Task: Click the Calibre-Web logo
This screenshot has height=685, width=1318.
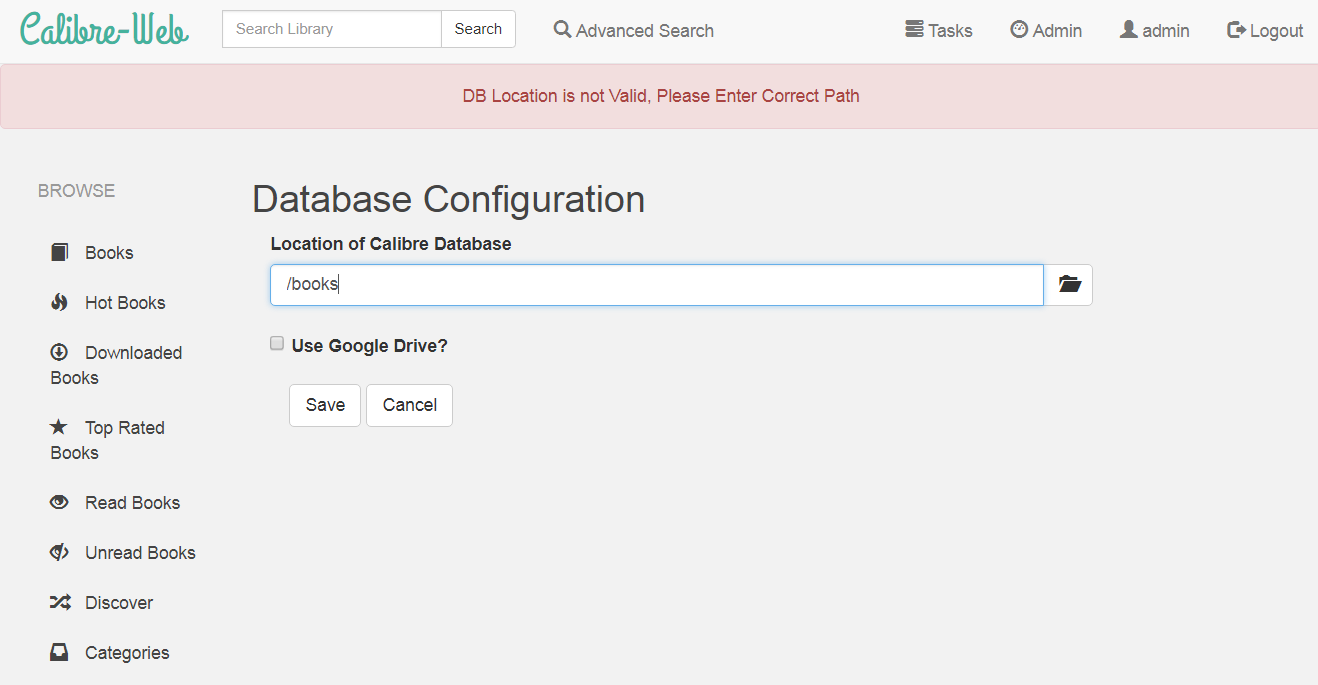Action: tap(104, 30)
